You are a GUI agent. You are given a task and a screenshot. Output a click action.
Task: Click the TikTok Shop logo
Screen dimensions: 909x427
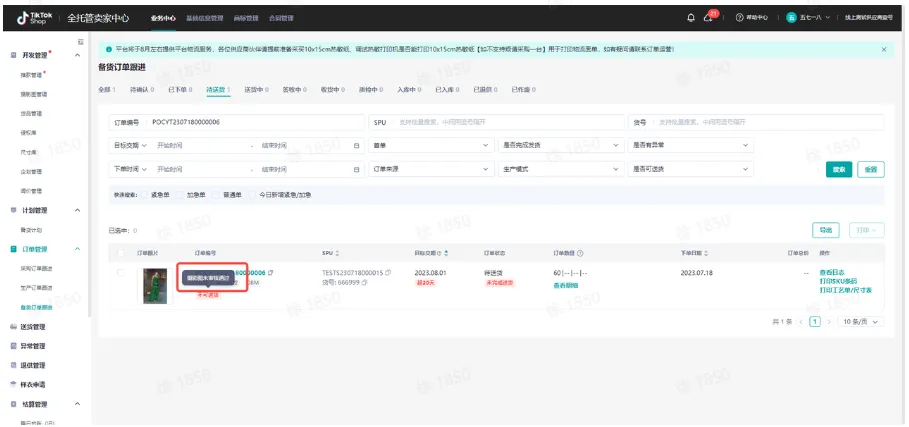click(x=35, y=18)
